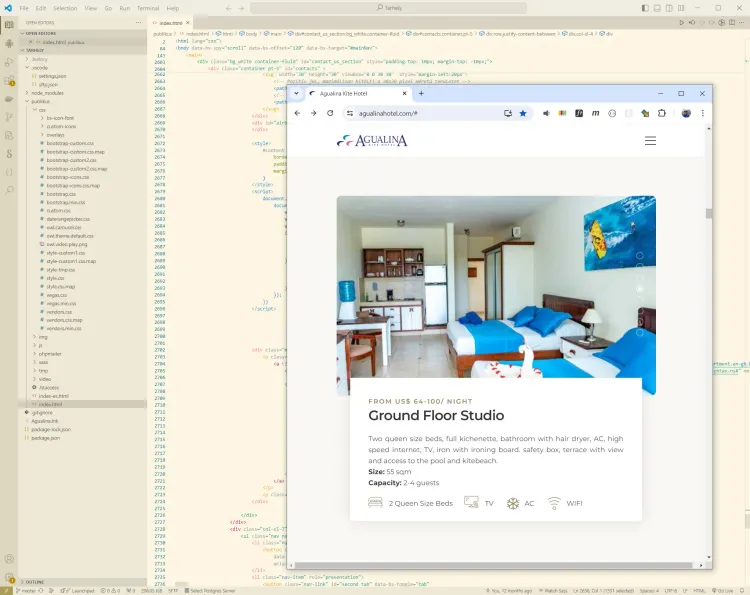Close the Agualina Kite Hotel tab
This screenshot has height=595, width=750.
[x=404, y=93]
